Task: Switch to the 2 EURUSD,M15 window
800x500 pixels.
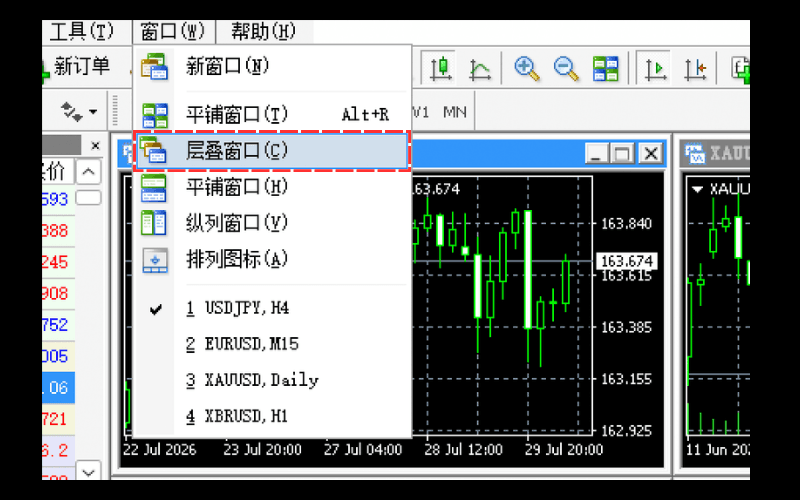Action: pos(272,344)
